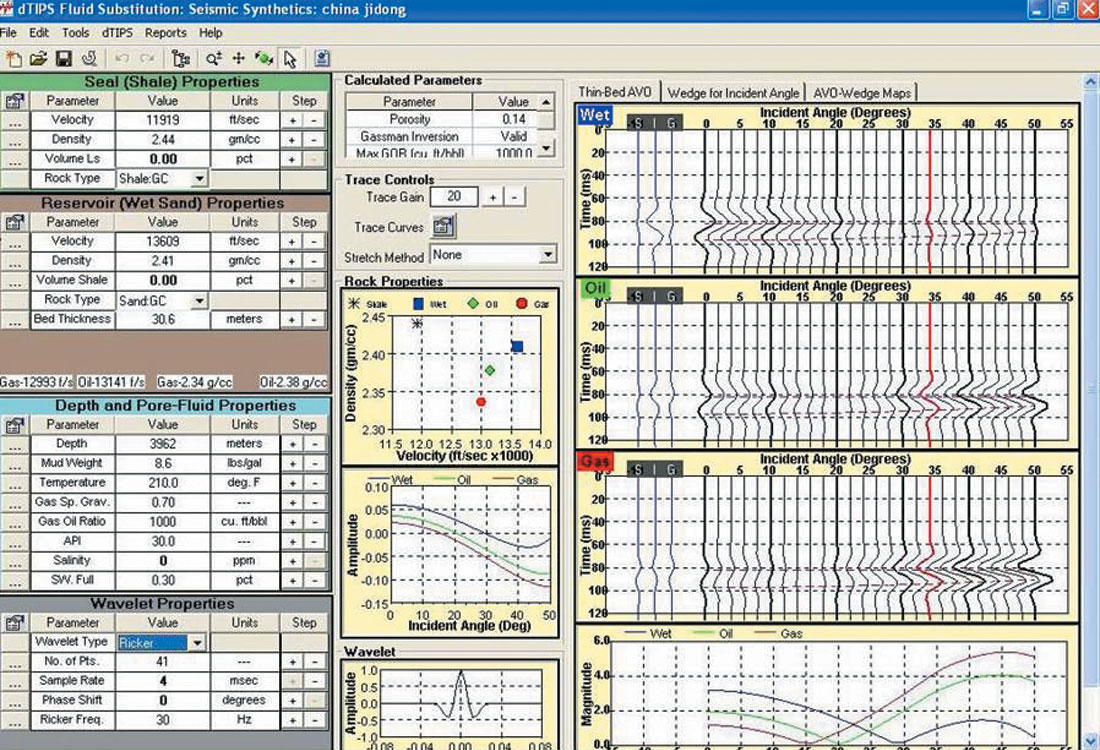Select the zoom magnifier tool
The width and height of the screenshot is (1100, 750).
[x=213, y=59]
